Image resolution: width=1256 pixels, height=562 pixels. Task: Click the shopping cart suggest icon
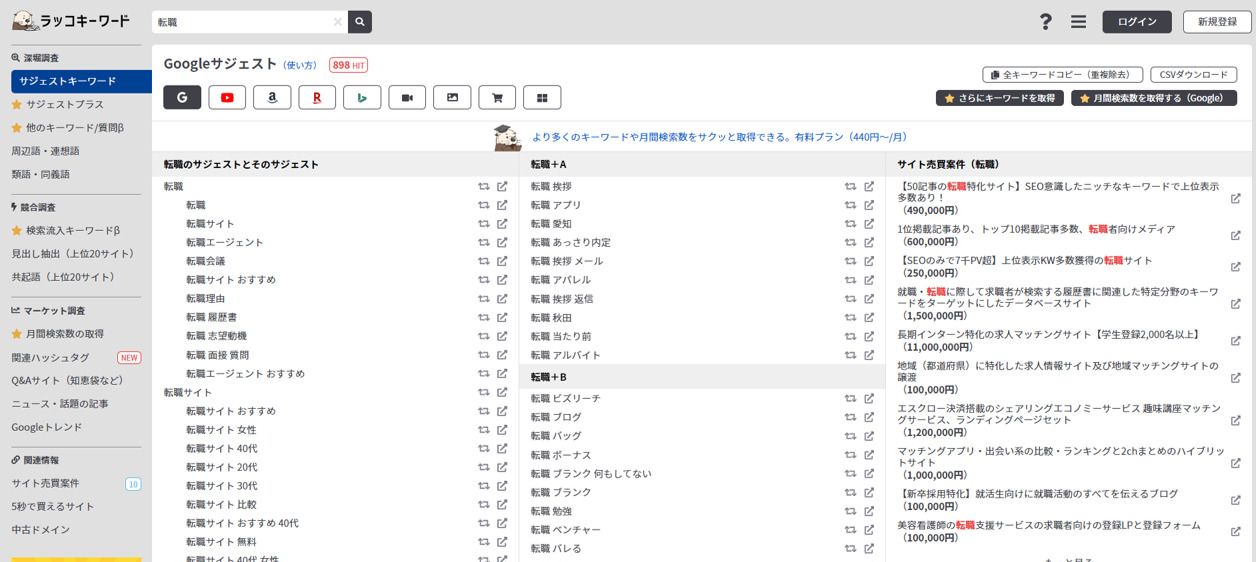[x=497, y=97]
